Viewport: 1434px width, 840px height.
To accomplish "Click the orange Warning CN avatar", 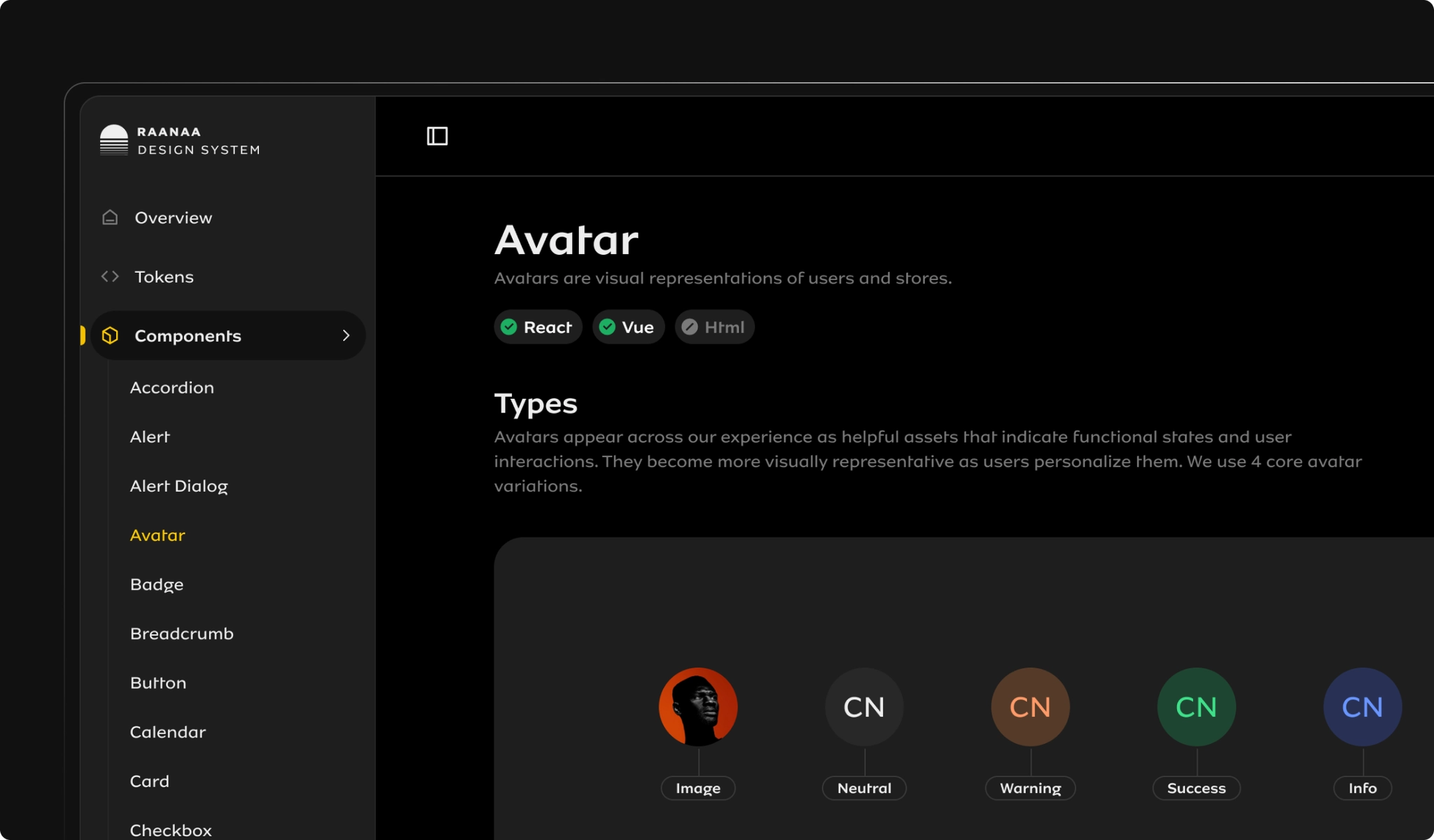I will (1030, 707).
